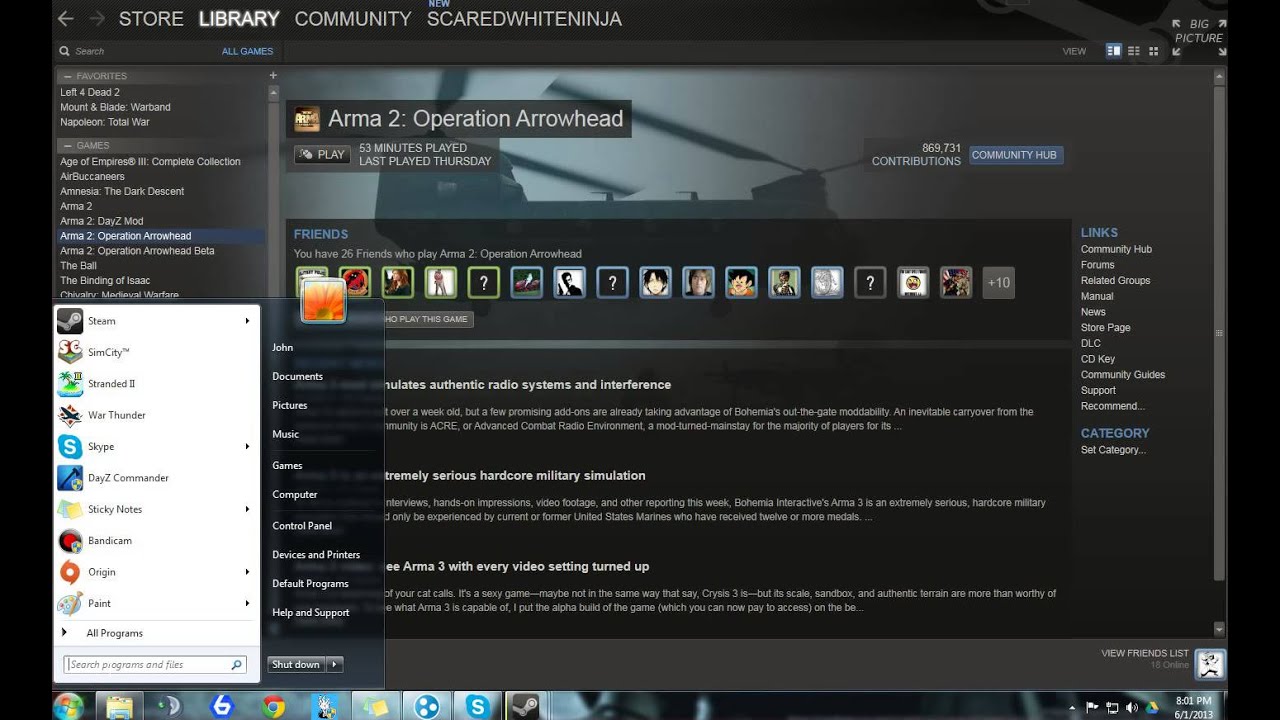
Task: Select Napoleon: Total War
Action: (105, 122)
